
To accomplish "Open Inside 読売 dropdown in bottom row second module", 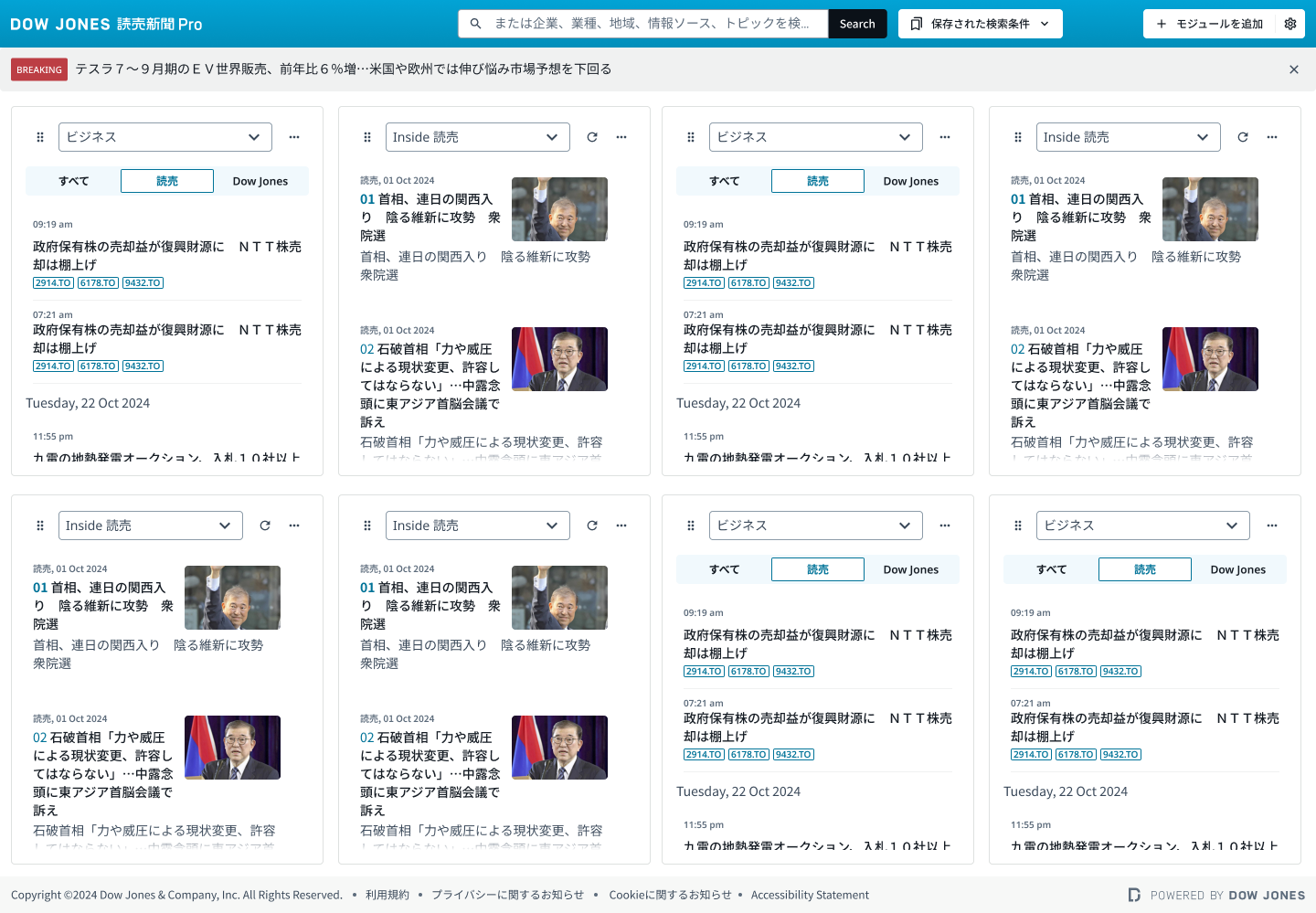I will (478, 526).
